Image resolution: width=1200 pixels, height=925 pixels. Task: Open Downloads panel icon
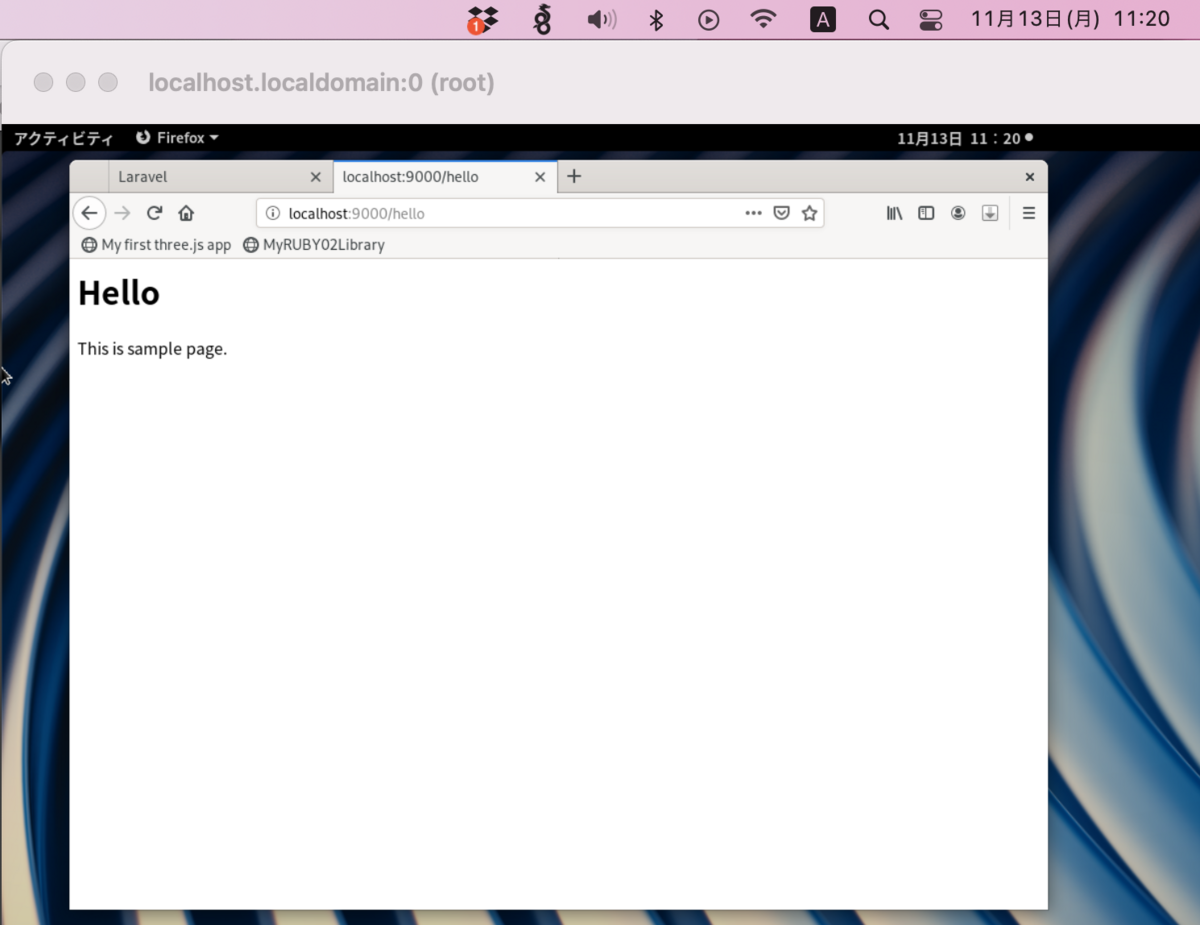(990, 213)
